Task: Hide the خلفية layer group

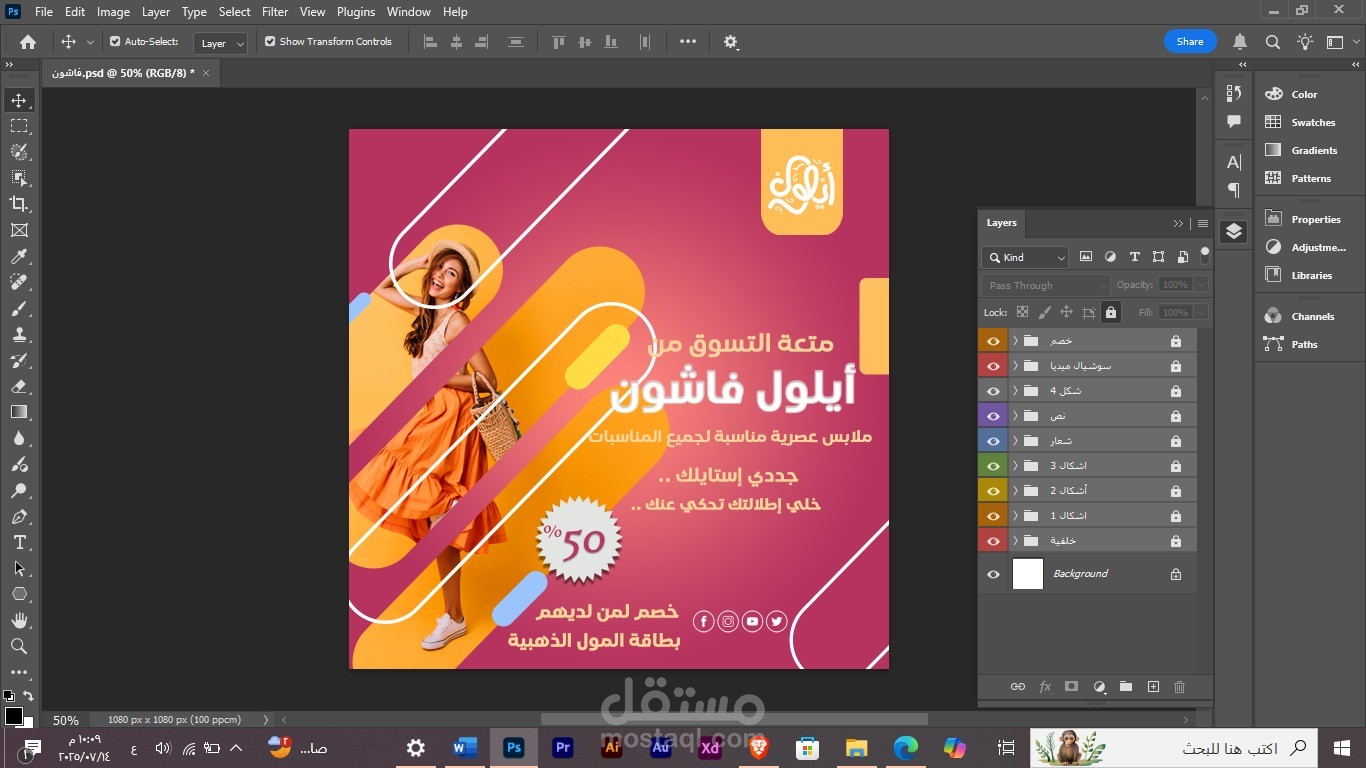Action: (x=993, y=541)
